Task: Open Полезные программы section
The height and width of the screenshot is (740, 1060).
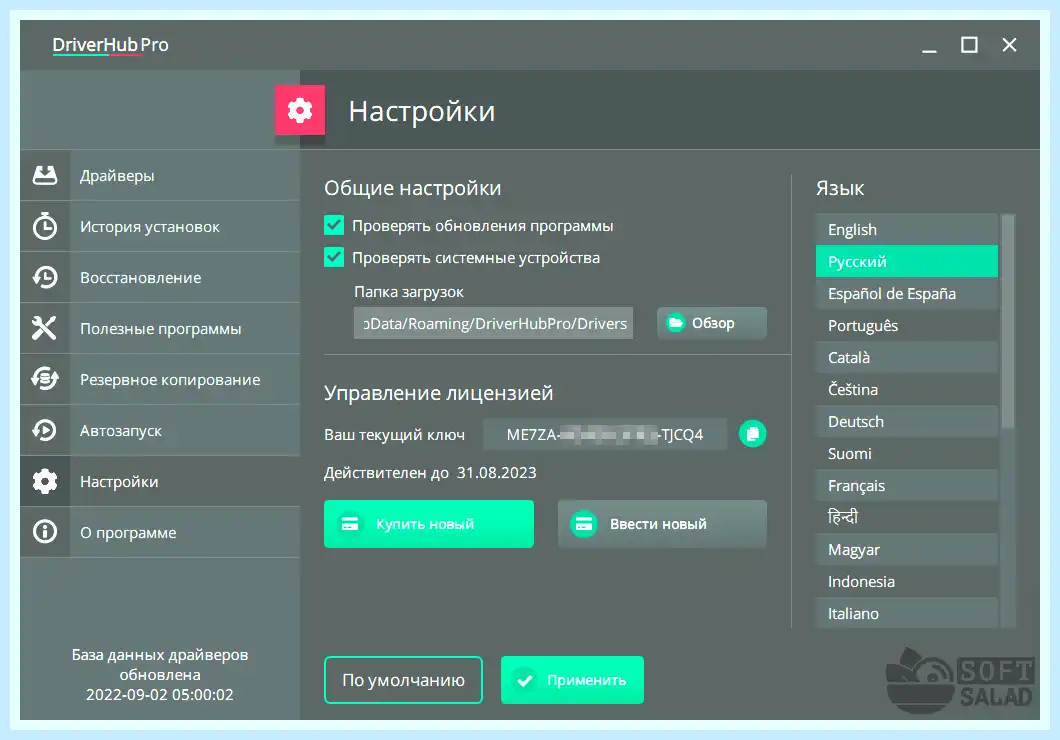Action: coord(160,328)
